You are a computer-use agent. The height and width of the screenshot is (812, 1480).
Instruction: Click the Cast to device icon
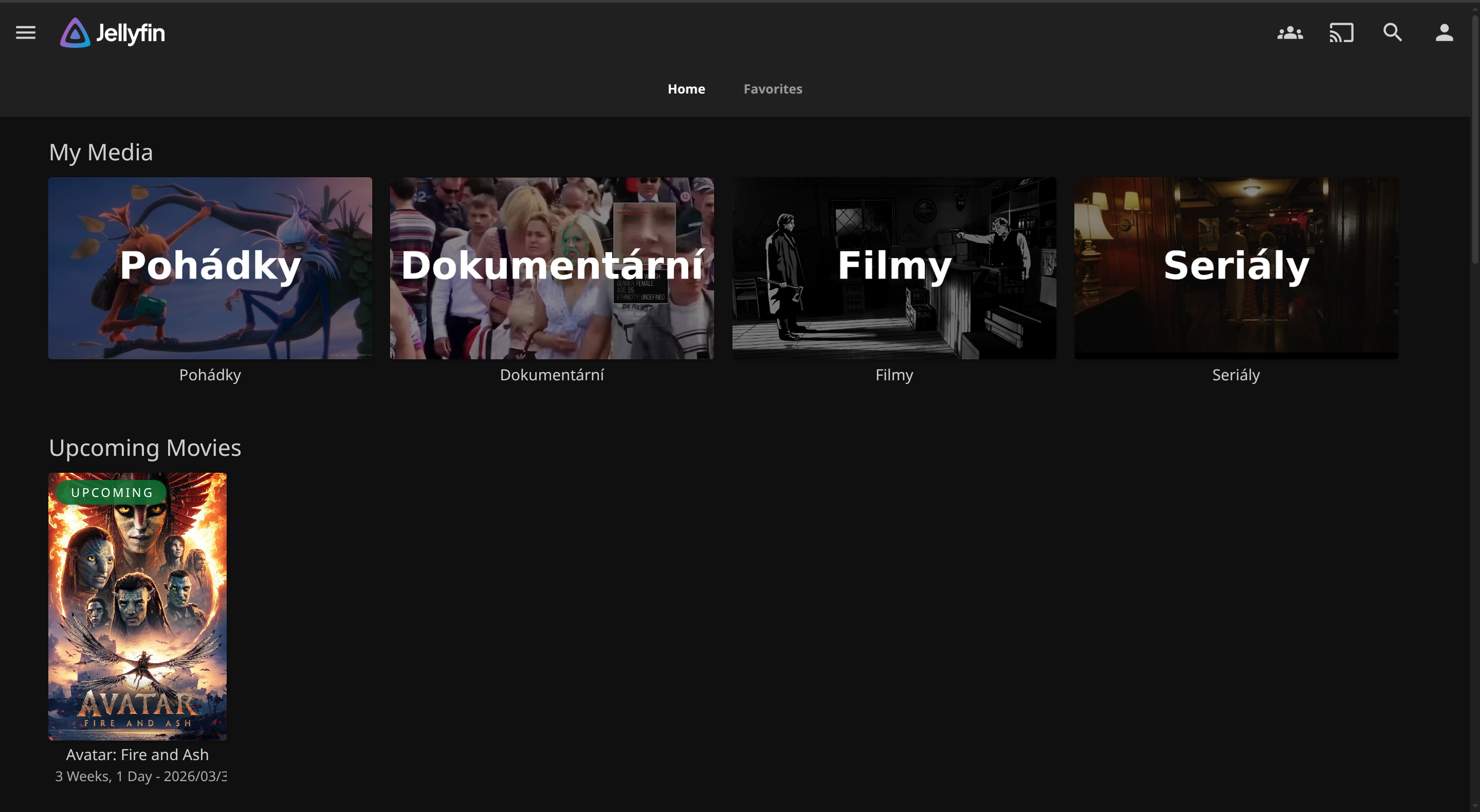point(1341,33)
